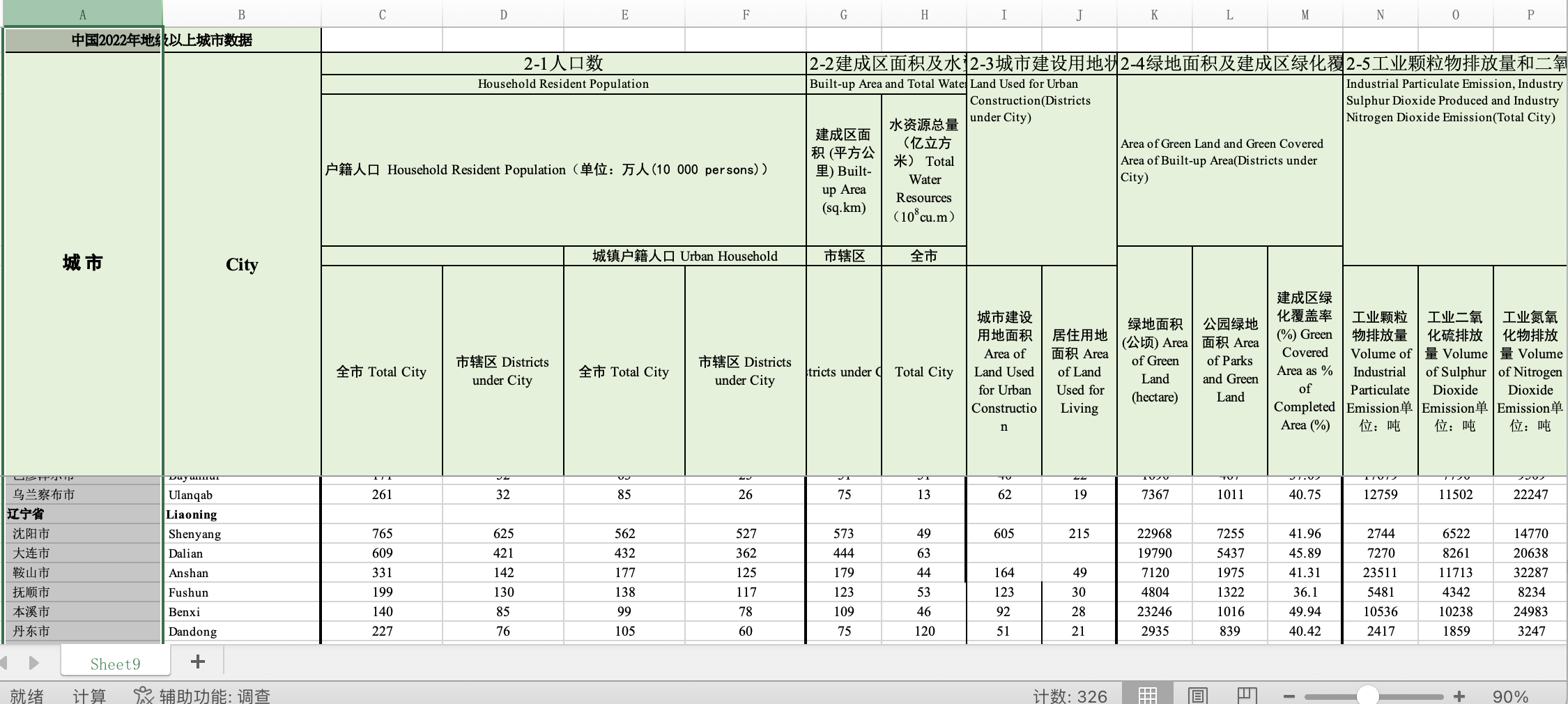The image size is (1568, 704).
Task: Select the 沈阳市 cell
Action: click(82, 533)
